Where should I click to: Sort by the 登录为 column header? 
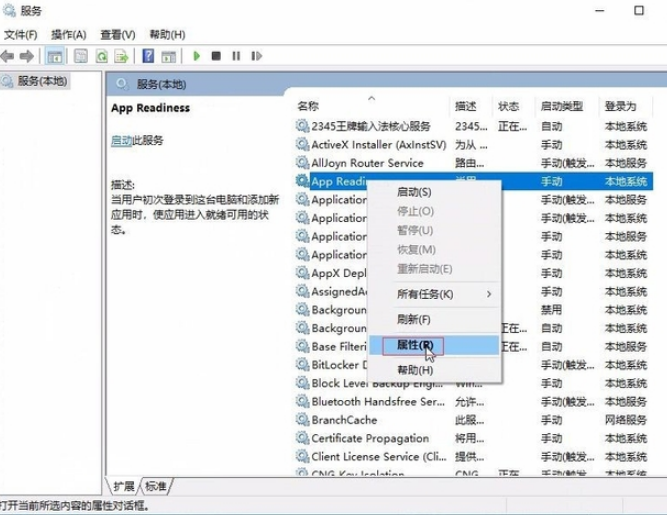point(620,106)
